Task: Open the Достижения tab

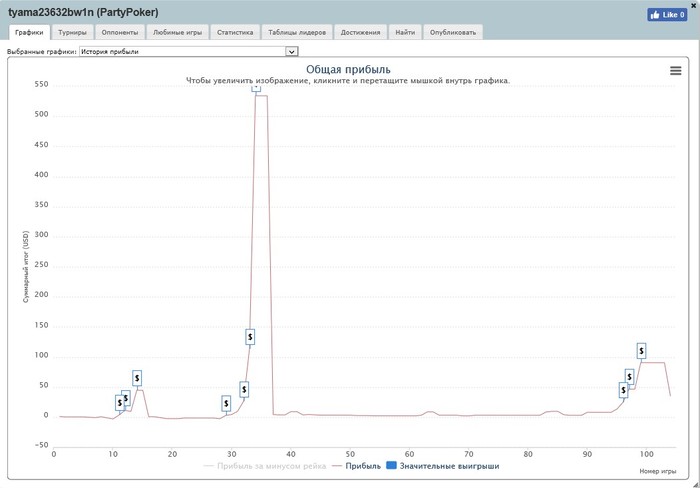Action: click(x=360, y=32)
